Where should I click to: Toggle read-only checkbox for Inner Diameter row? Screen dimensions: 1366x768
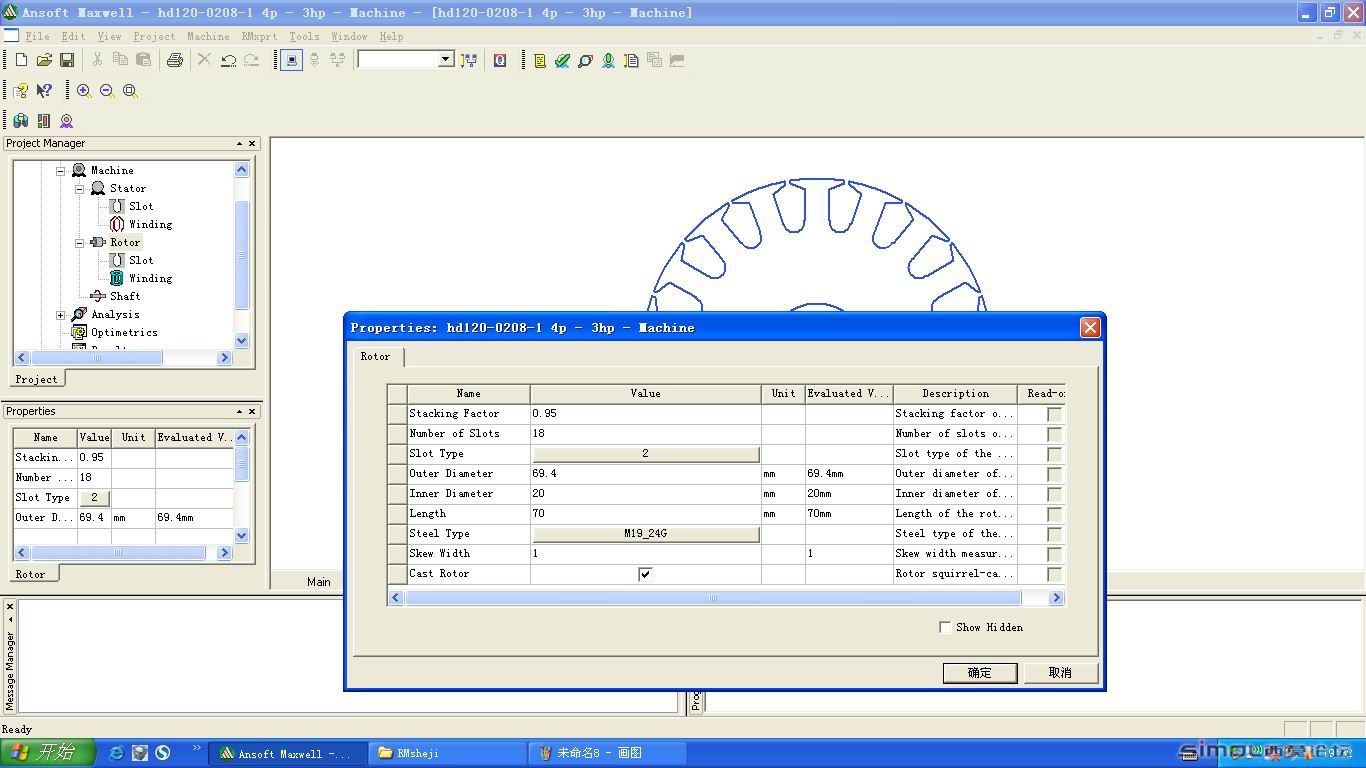pyautogui.click(x=1054, y=494)
